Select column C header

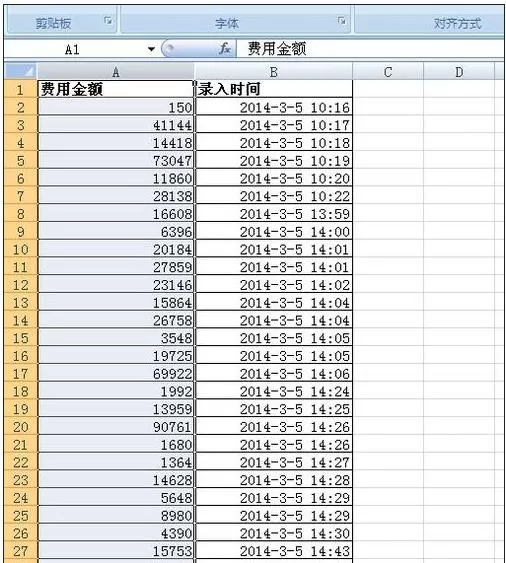point(388,71)
